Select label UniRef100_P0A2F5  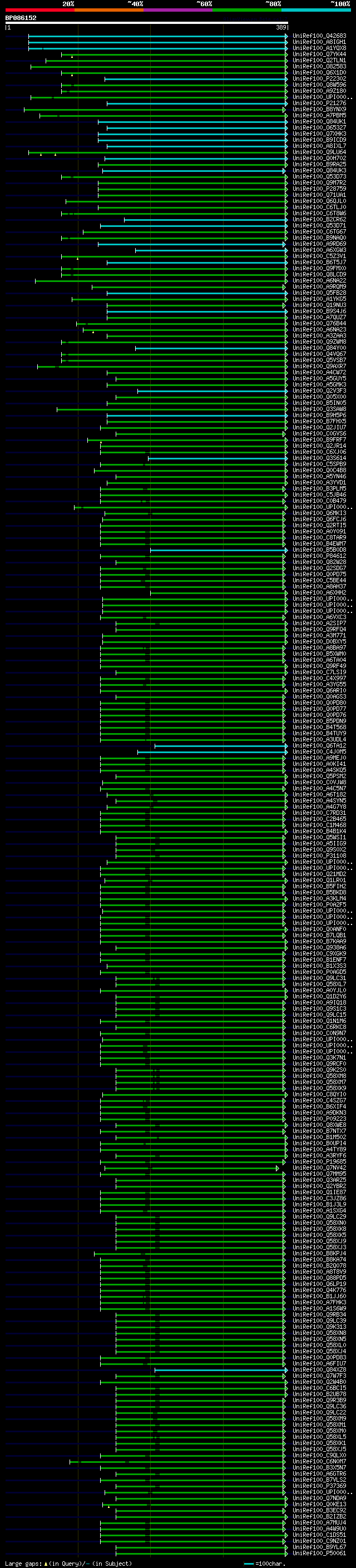[319, 905]
